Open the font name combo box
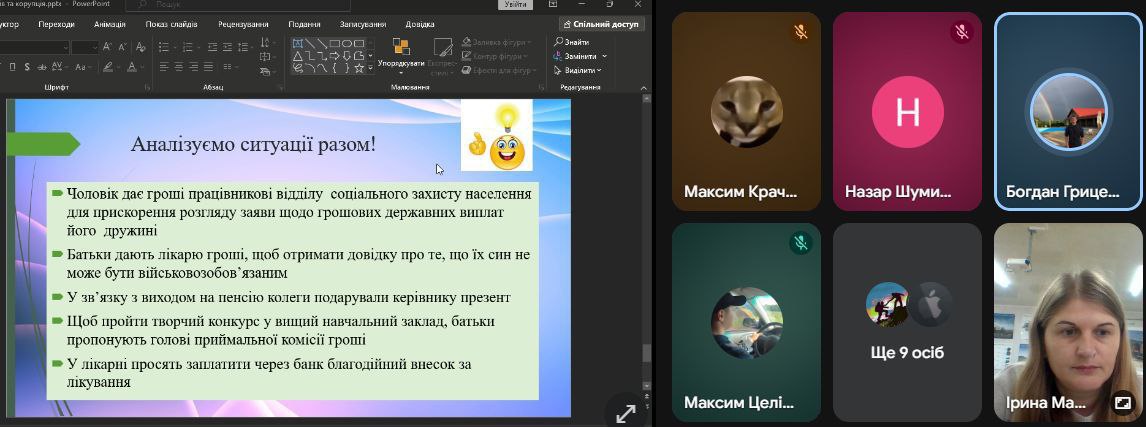 34,47
